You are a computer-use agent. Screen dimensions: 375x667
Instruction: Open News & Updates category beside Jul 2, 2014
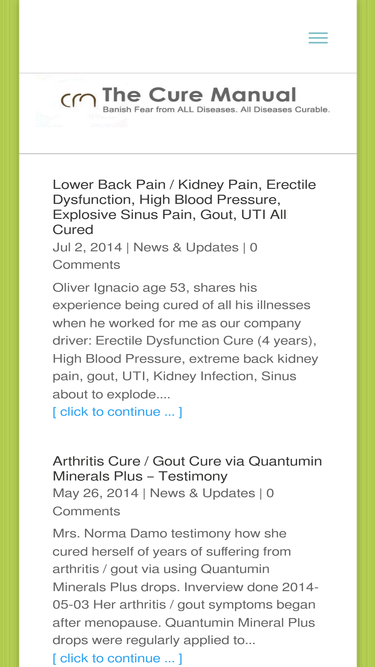tap(186, 247)
